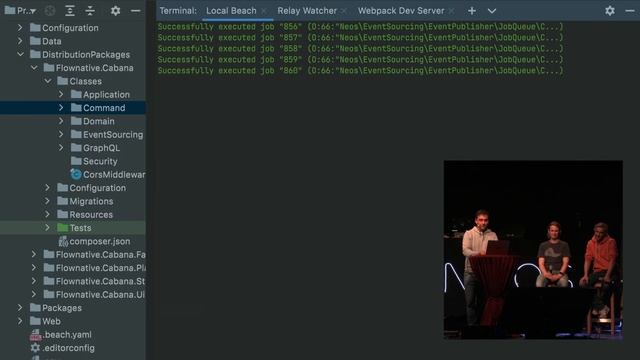Expand the Packages folder chevron

[x=20, y=308]
